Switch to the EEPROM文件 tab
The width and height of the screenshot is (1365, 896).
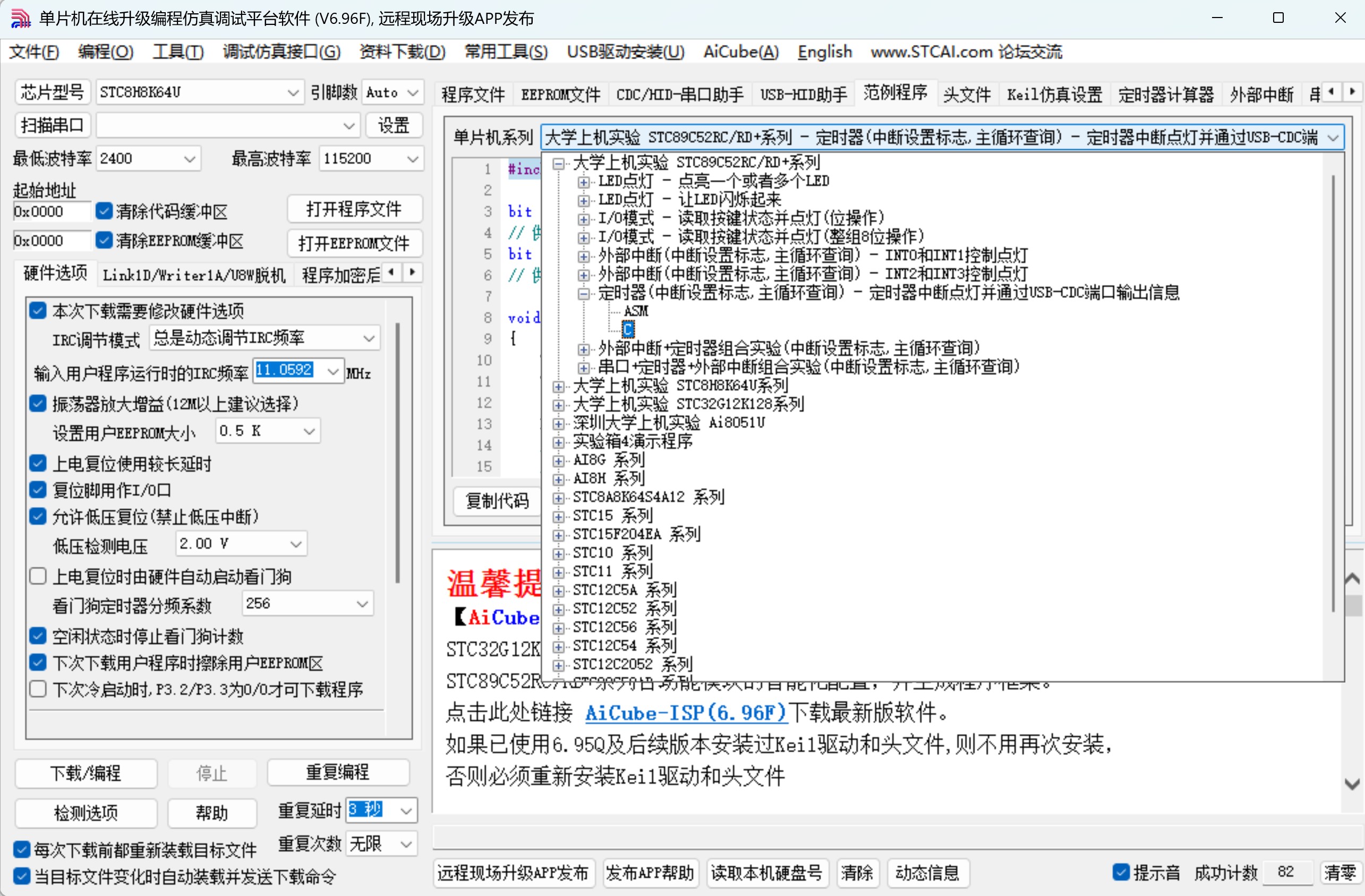point(559,93)
